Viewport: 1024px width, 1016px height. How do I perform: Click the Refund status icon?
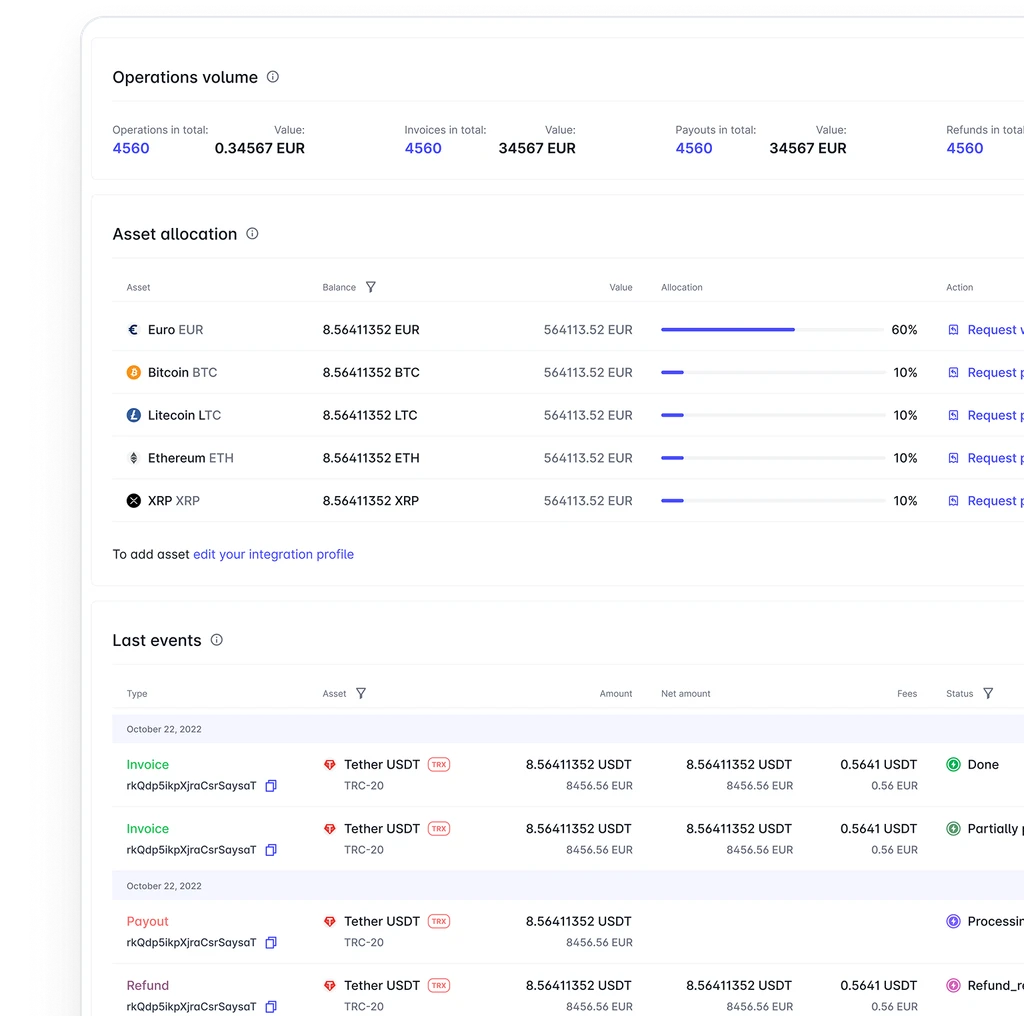953,985
